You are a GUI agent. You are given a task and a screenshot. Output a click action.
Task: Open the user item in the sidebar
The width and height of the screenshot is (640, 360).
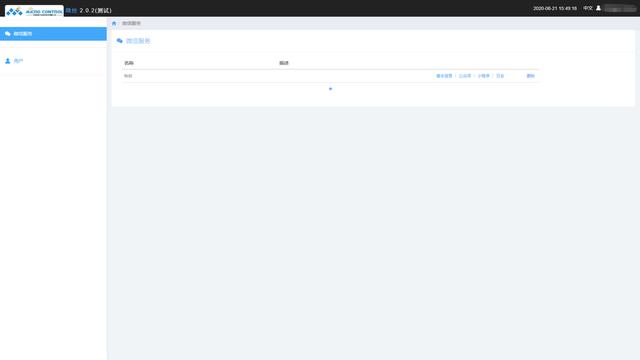point(53,61)
